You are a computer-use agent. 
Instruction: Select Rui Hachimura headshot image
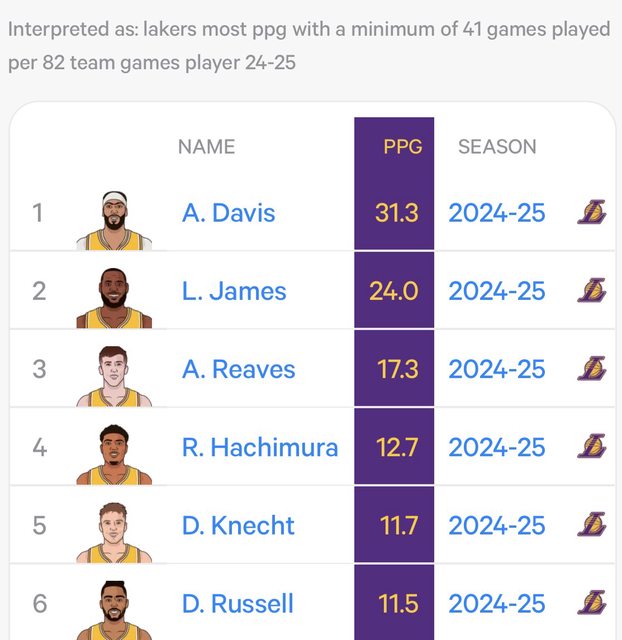pyautogui.click(x=114, y=454)
